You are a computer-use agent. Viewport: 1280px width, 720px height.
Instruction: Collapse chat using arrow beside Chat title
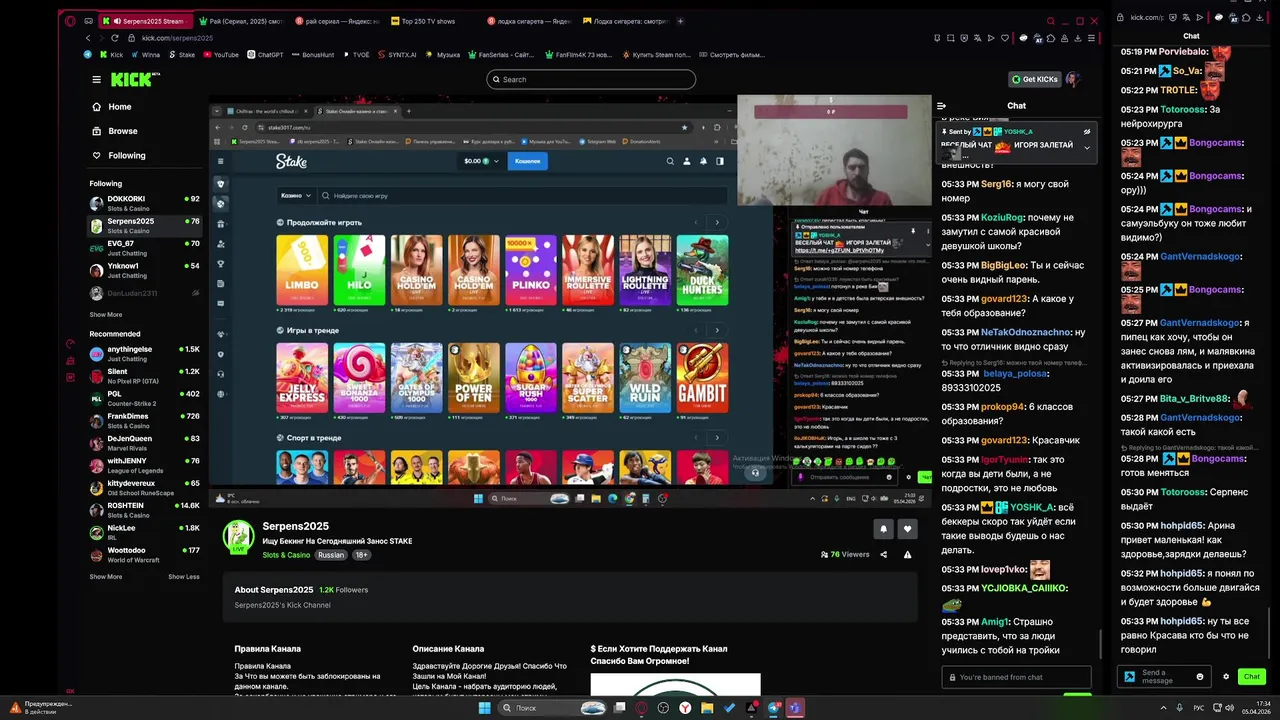click(x=941, y=105)
